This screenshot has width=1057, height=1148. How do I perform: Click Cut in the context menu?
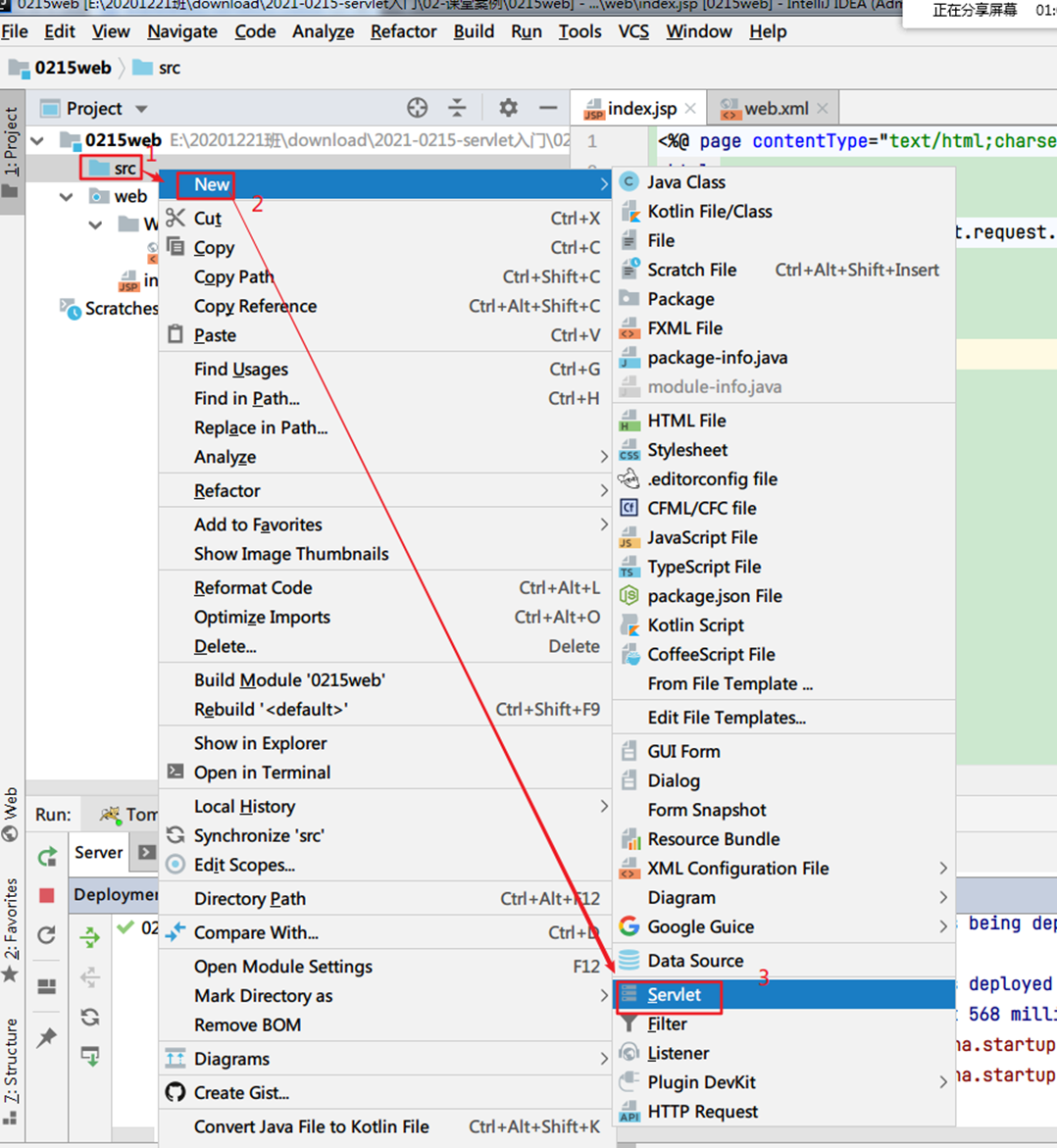[385, 219]
